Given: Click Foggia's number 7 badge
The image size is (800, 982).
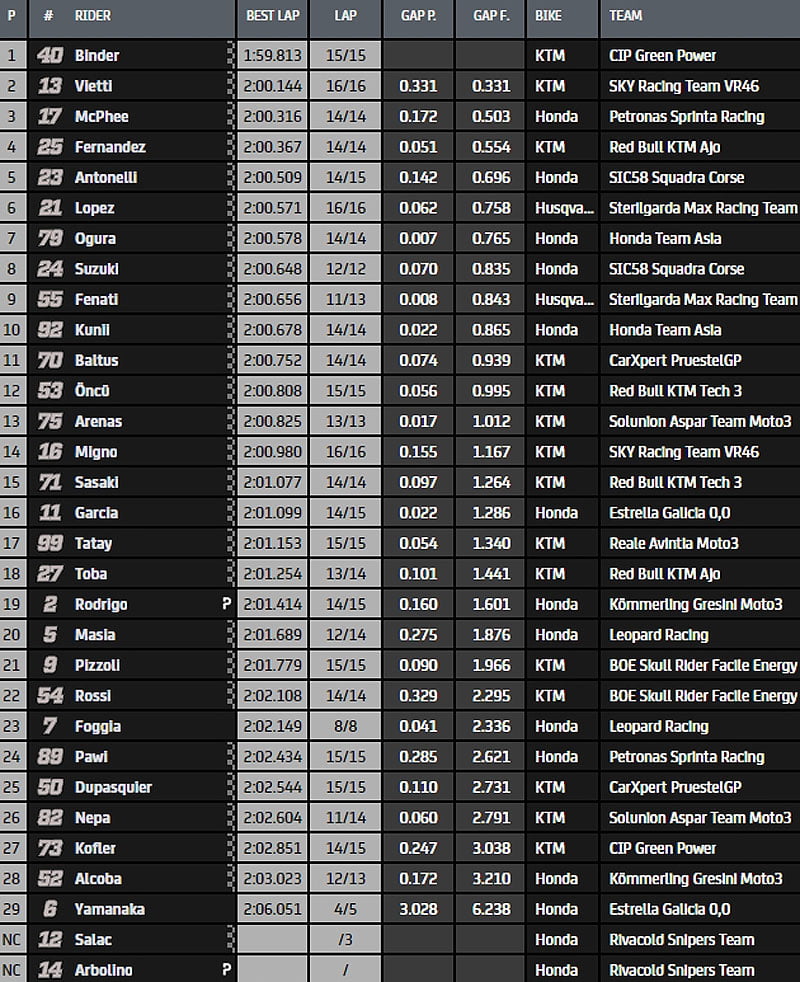Looking at the screenshot, I should (49, 726).
